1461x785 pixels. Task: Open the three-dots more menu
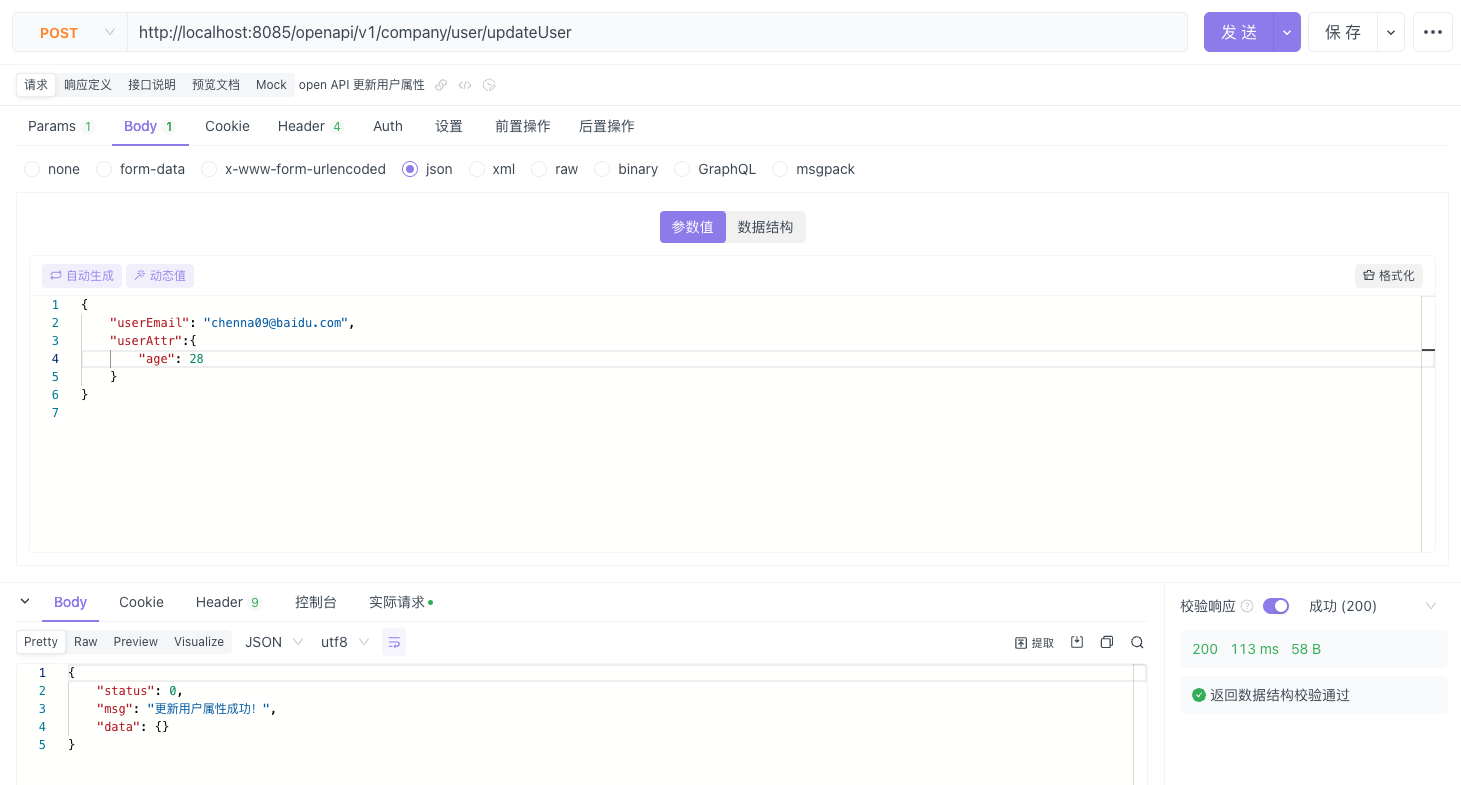pyautogui.click(x=1433, y=32)
